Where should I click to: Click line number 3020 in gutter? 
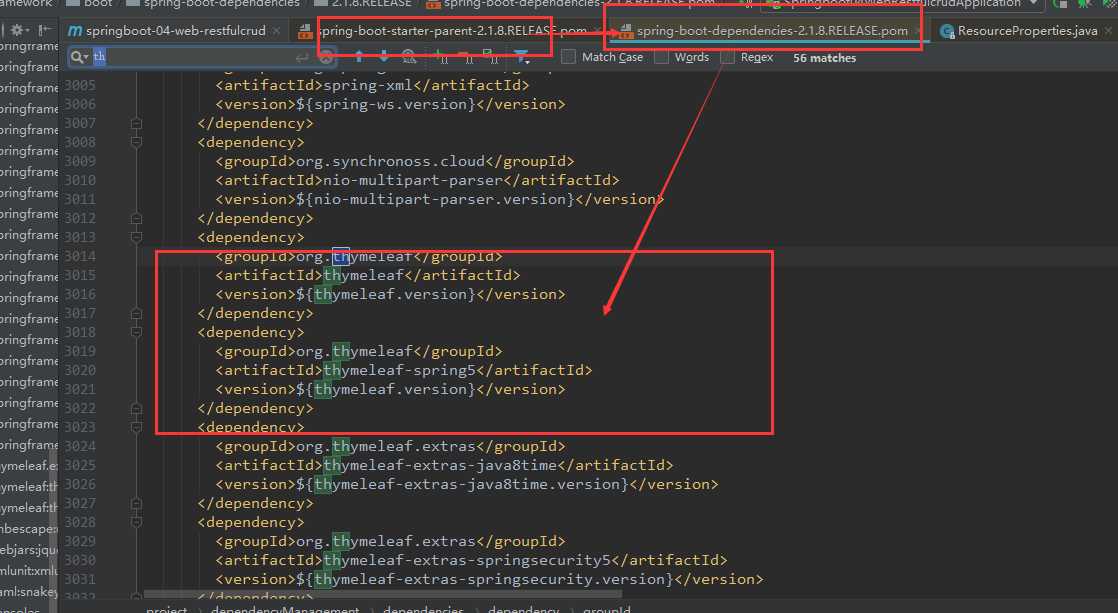(80, 370)
